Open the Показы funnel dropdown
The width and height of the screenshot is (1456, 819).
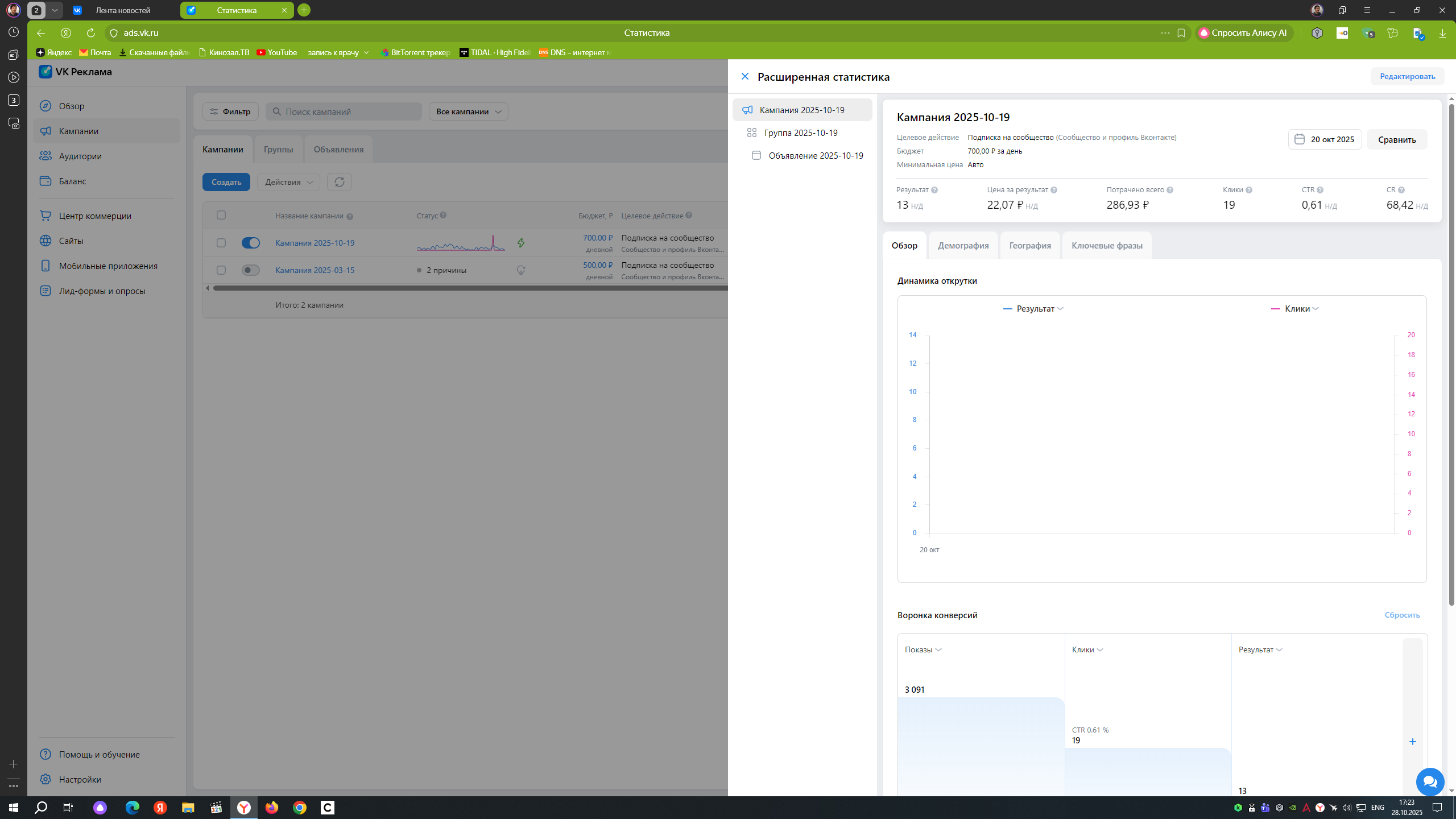(x=923, y=650)
